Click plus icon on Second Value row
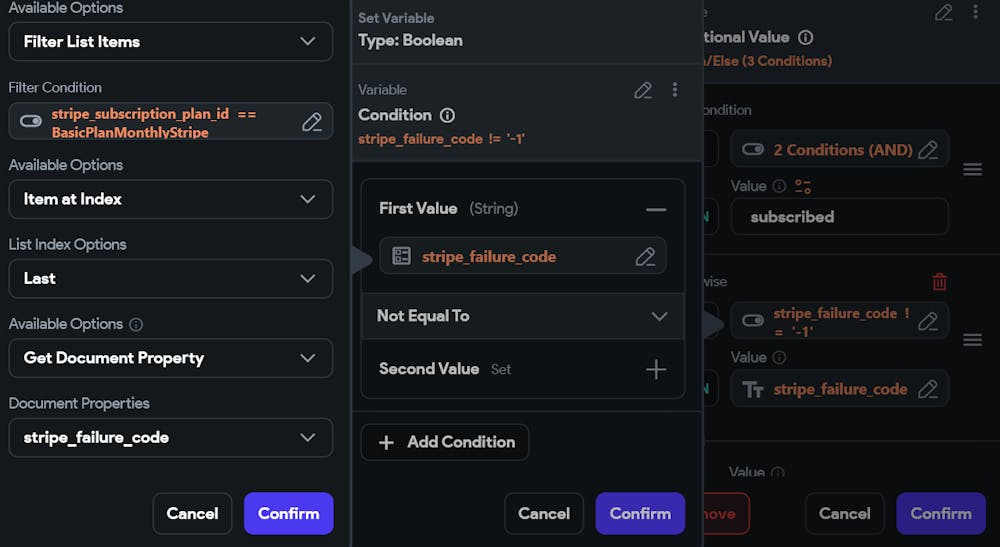The width and height of the screenshot is (1000, 547). click(x=656, y=369)
